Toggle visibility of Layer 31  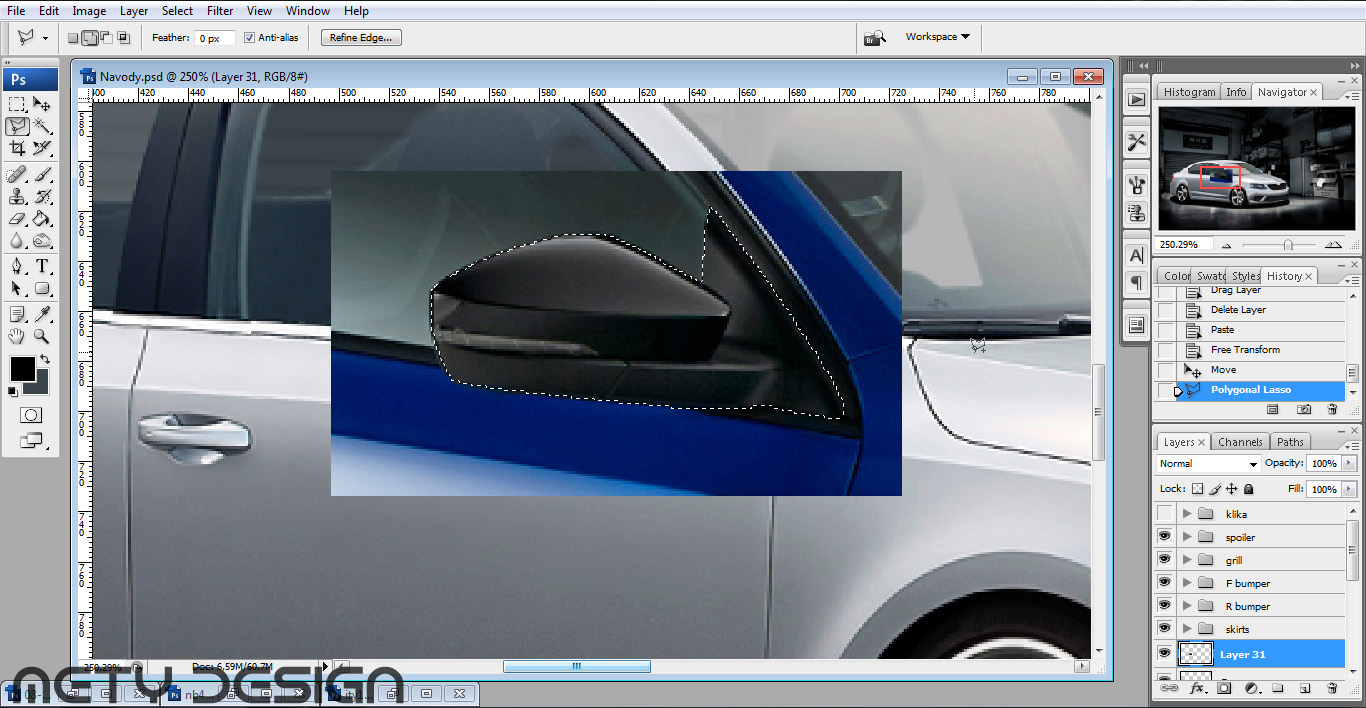click(1164, 654)
